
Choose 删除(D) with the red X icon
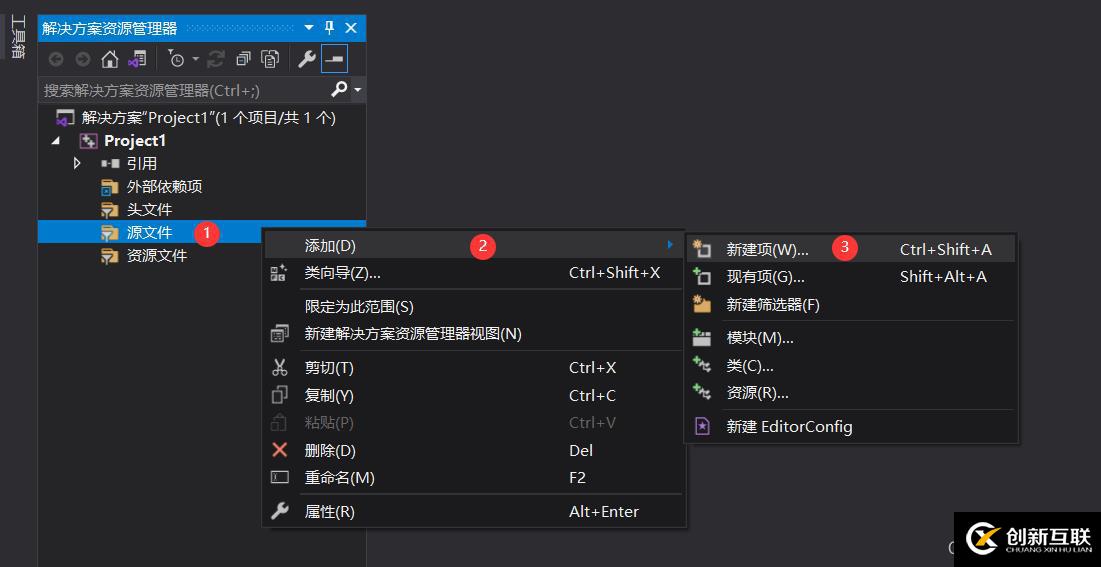pyautogui.click(x=473, y=450)
